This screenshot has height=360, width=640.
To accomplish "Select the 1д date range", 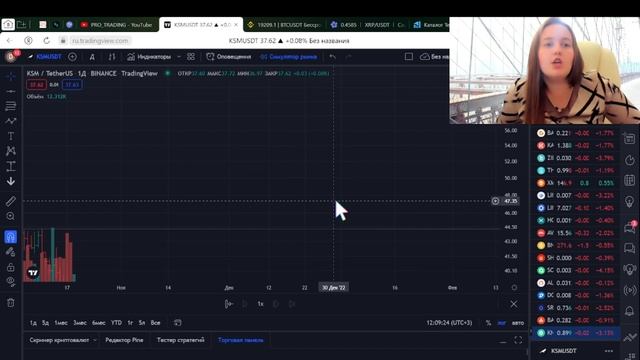I will pos(33,323).
